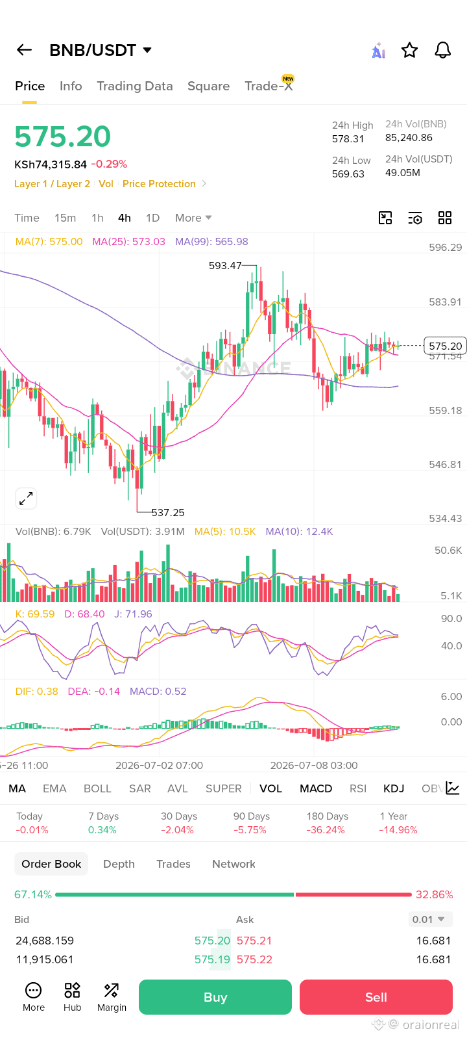Open the Vol tag link
The image size is (467, 1040).
pos(105,184)
